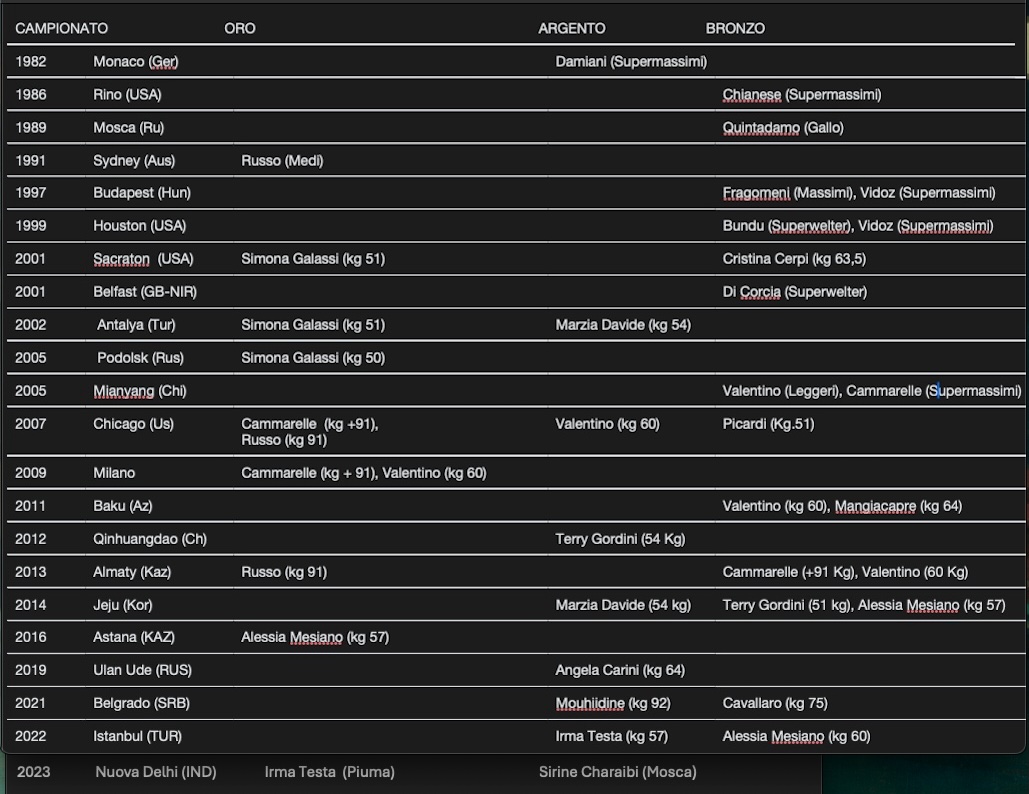
Task: Select the Rino (USA) cell
Action: pos(127,94)
